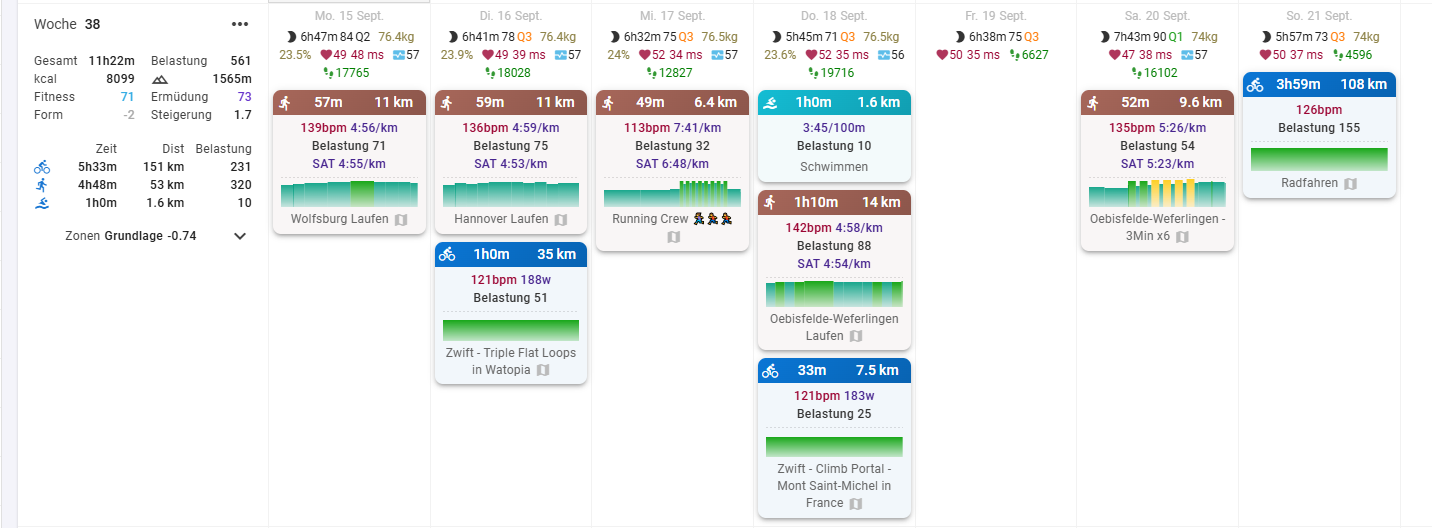This screenshot has width=1432, height=528.
Task: Click map icon on Wolfsburg Laufen activity
Action: 401,219
